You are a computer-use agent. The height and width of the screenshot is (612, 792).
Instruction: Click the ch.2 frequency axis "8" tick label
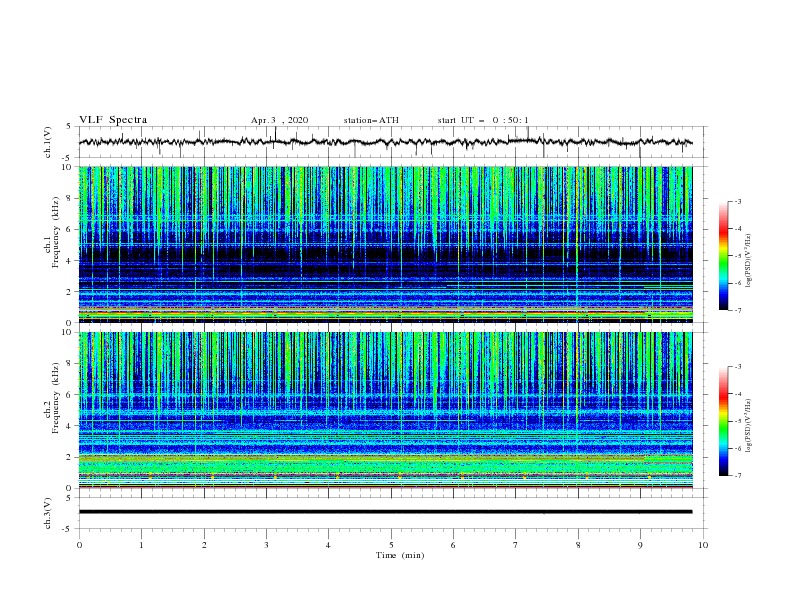[x=70, y=364]
